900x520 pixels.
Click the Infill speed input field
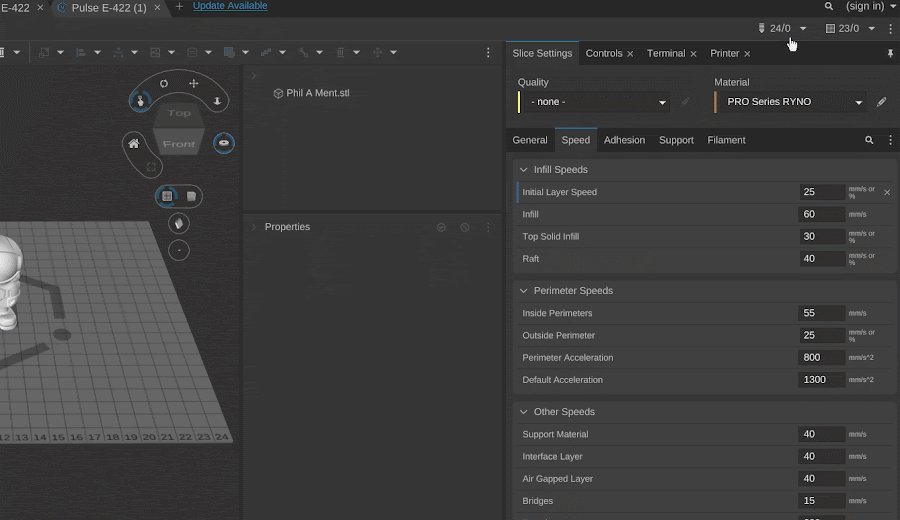(x=821, y=215)
